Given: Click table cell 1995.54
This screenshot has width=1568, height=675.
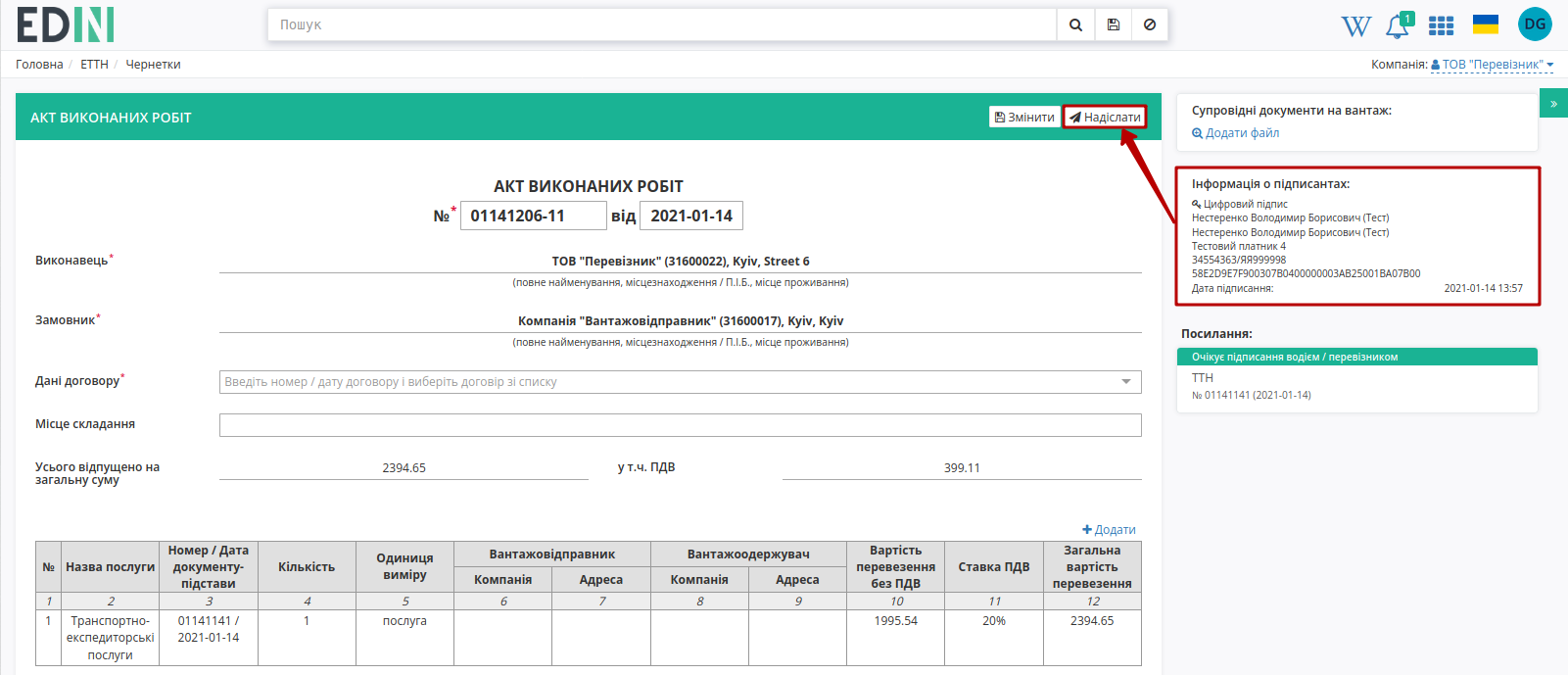Looking at the screenshot, I should click(896, 638).
